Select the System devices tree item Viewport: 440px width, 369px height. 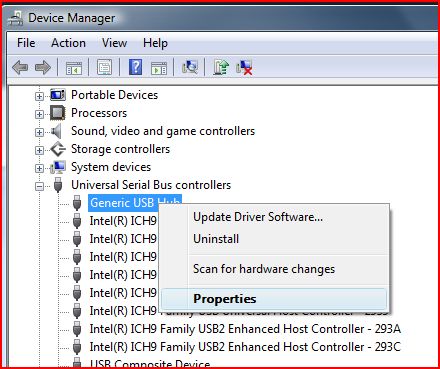click(x=111, y=167)
